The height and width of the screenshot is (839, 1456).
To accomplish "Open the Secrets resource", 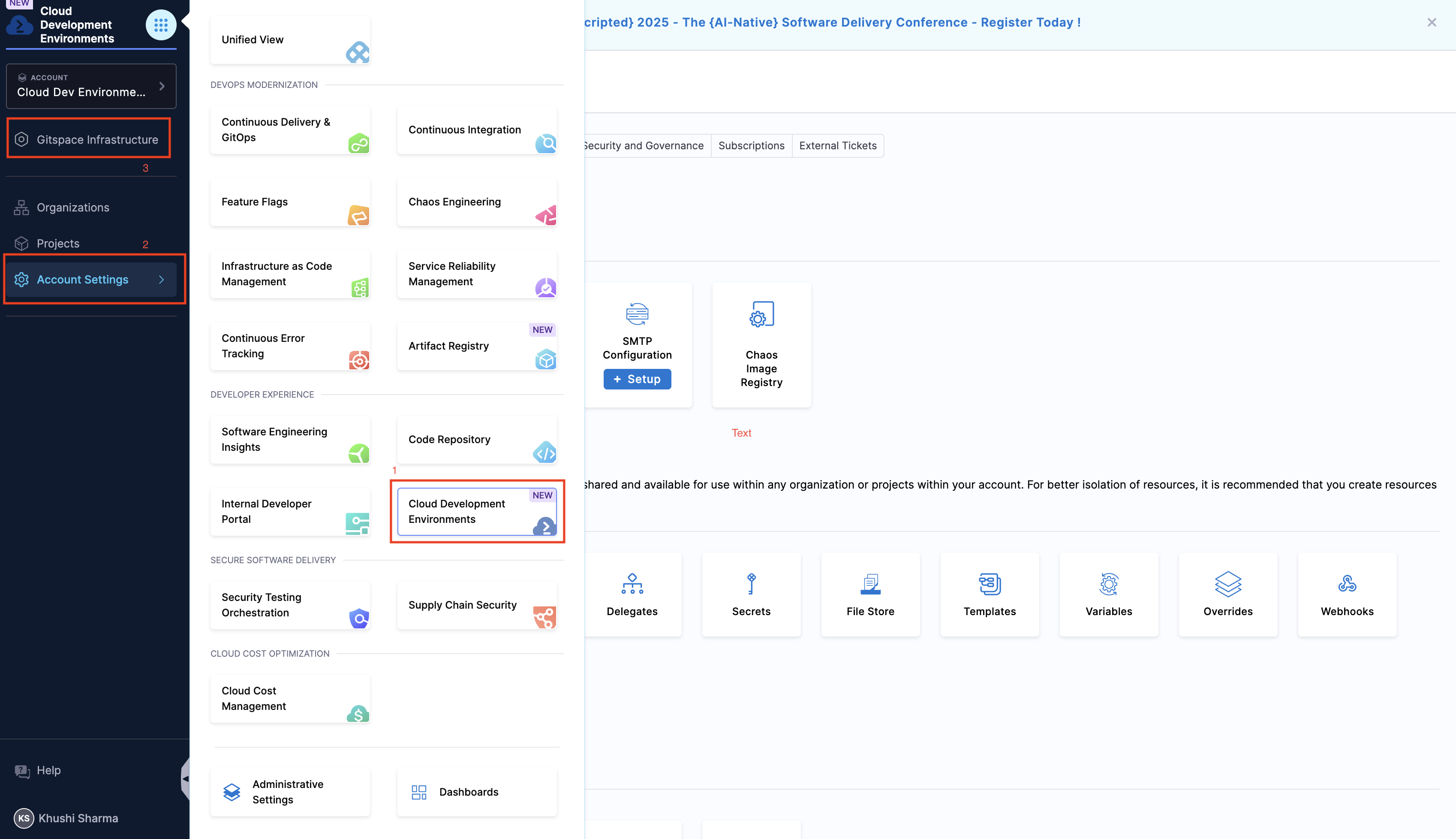I will pyautogui.click(x=751, y=595).
